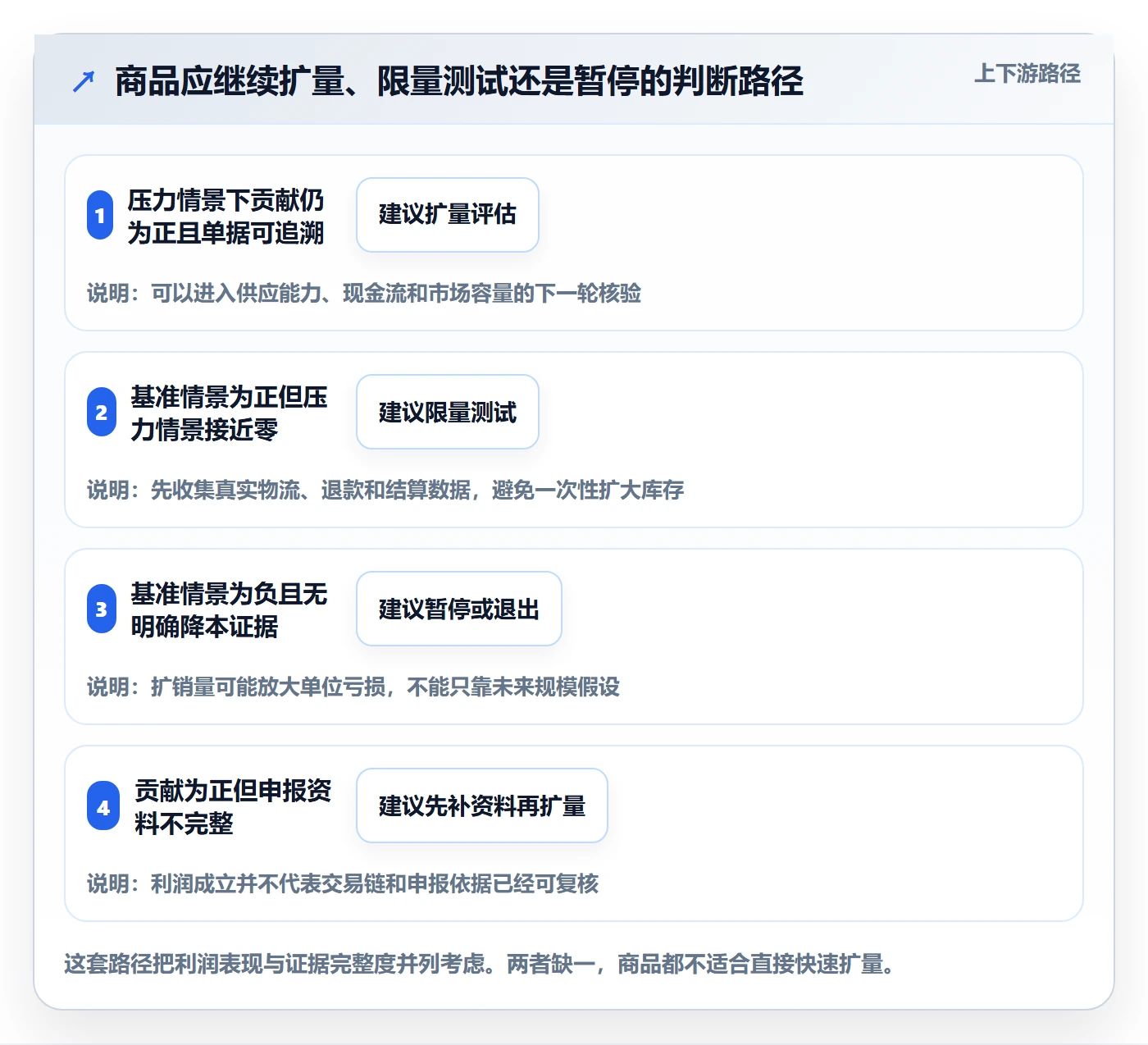Click the note about 供应能力、现金流和市场容量
The height and width of the screenshot is (1045, 1148).
click(x=364, y=293)
